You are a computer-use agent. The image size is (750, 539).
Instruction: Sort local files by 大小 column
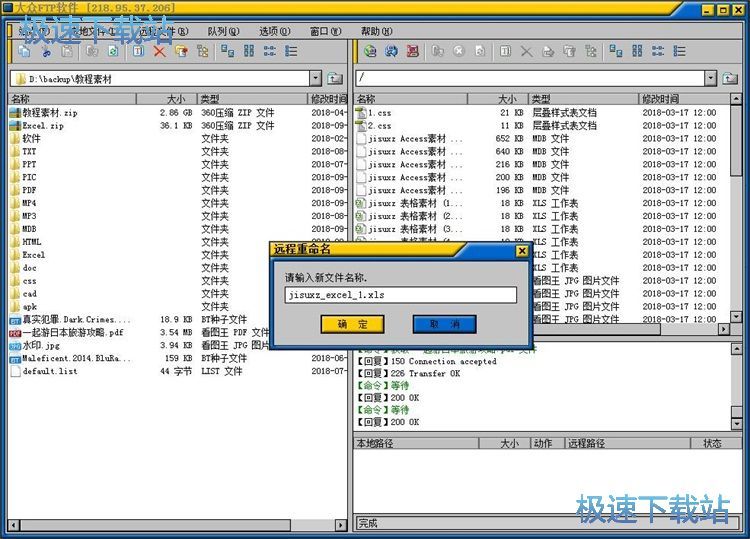click(167, 99)
